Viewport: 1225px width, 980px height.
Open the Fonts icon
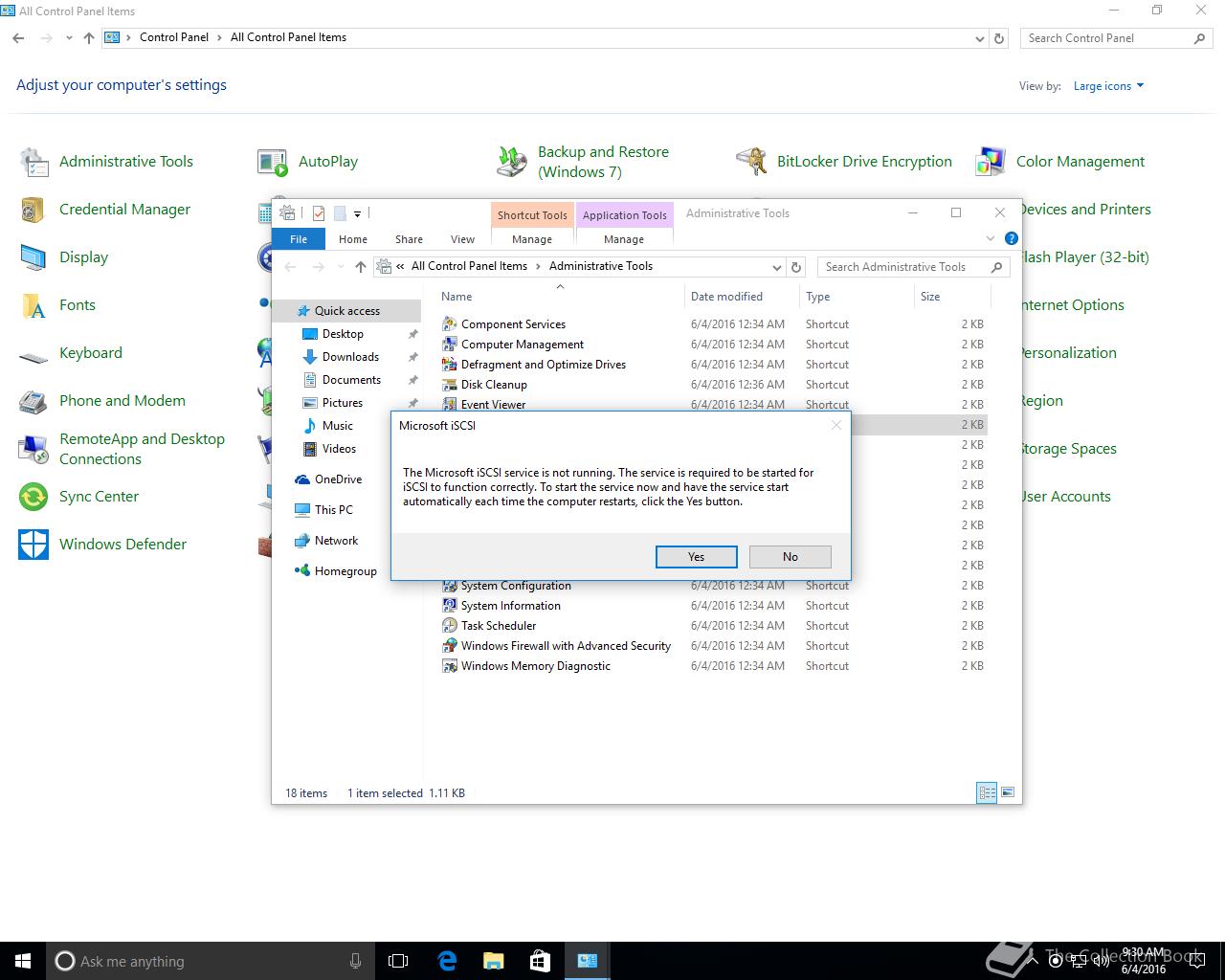(x=34, y=305)
